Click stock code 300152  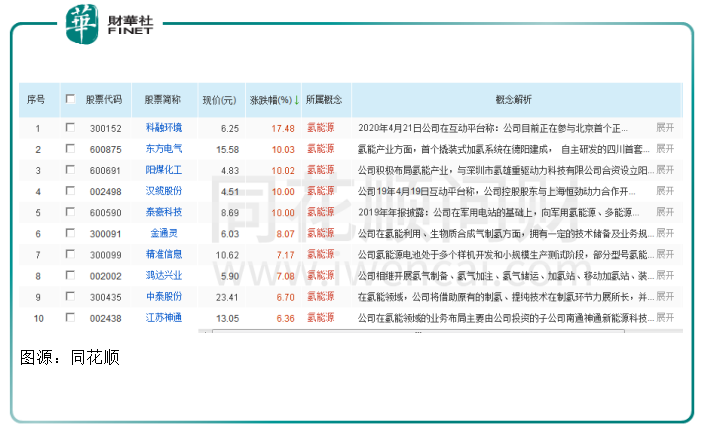coord(106,128)
